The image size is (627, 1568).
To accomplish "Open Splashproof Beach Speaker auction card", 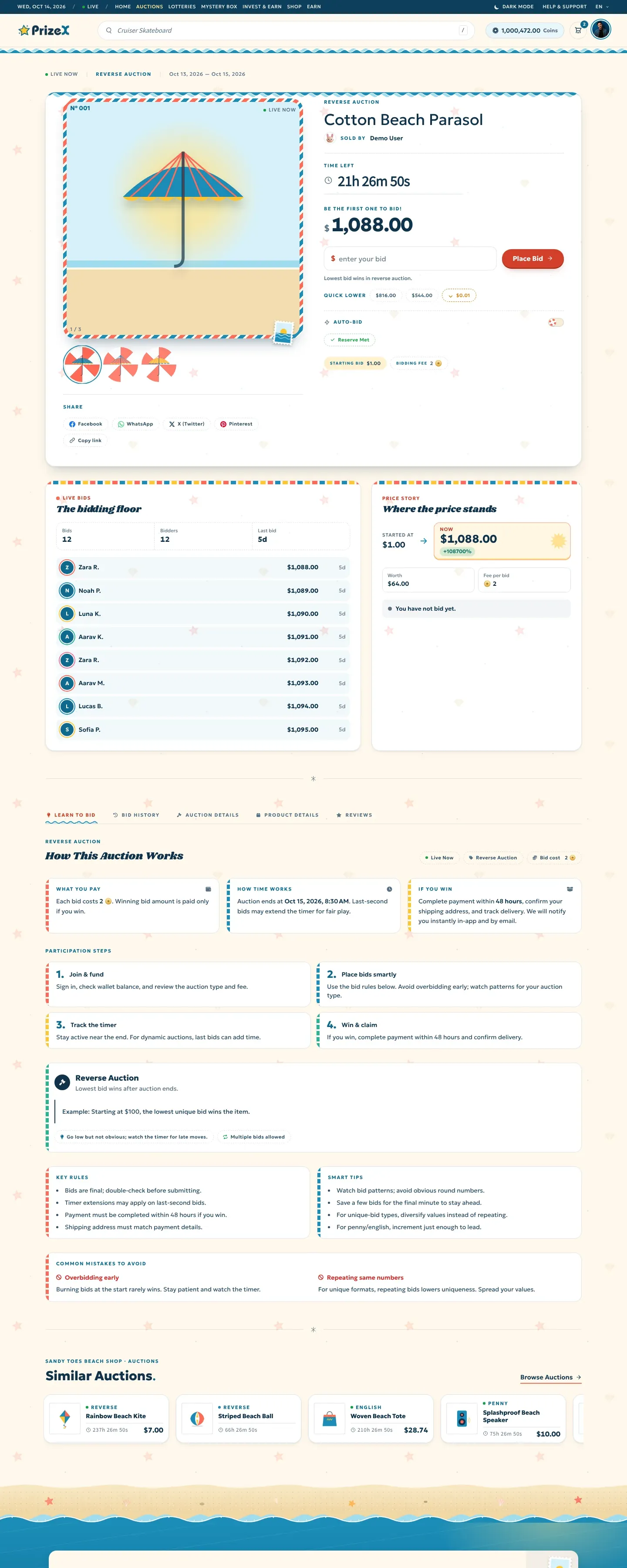I will click(x=503, y=1418).
